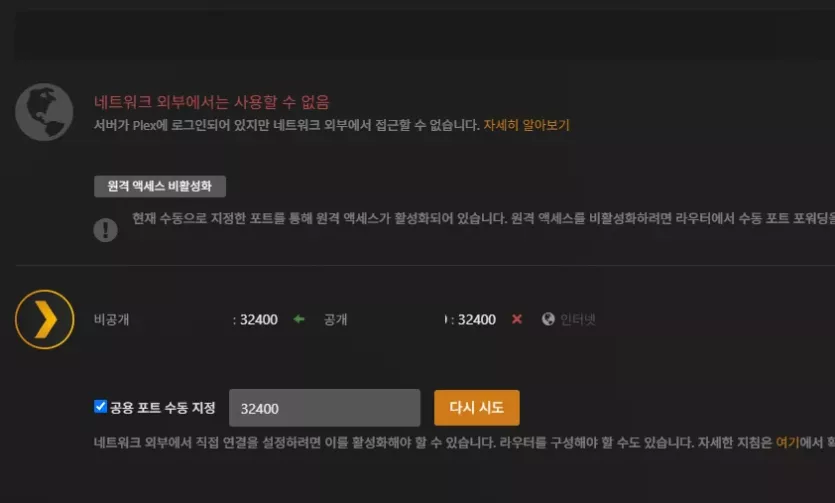Click the exclamation warning icon
Viewport: 835px width, 503px height.
click(x=105, y=230)
